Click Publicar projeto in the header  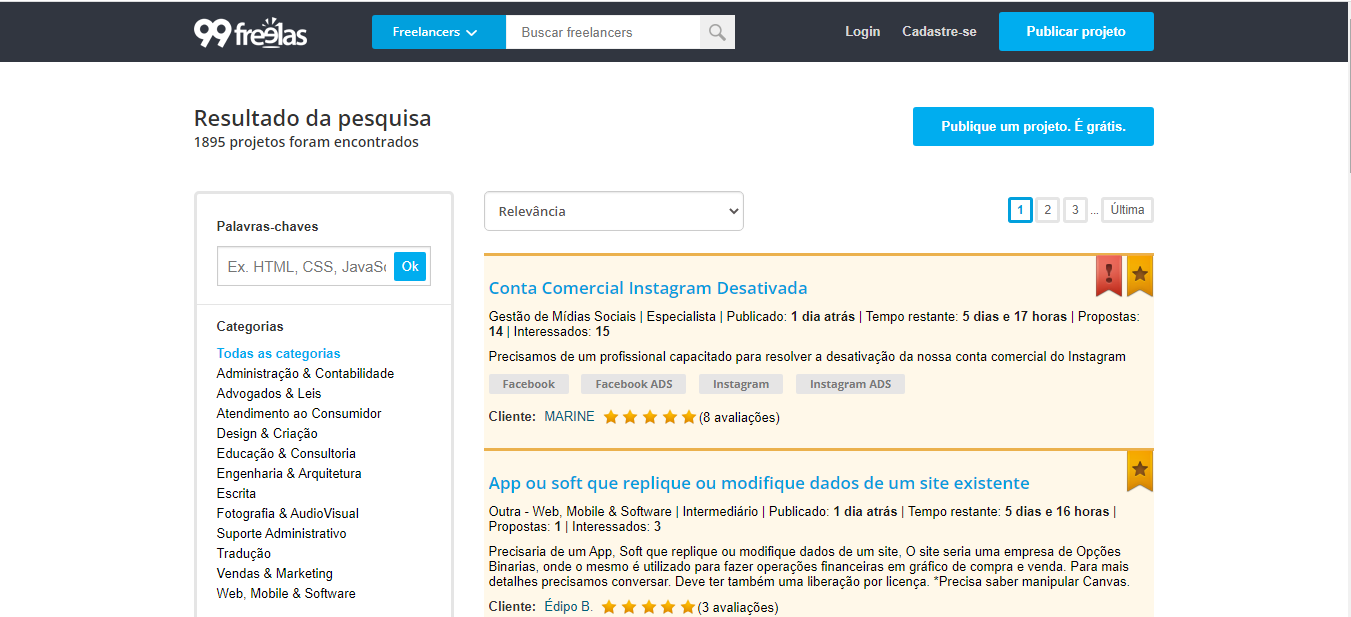[x=1076, y=31]
